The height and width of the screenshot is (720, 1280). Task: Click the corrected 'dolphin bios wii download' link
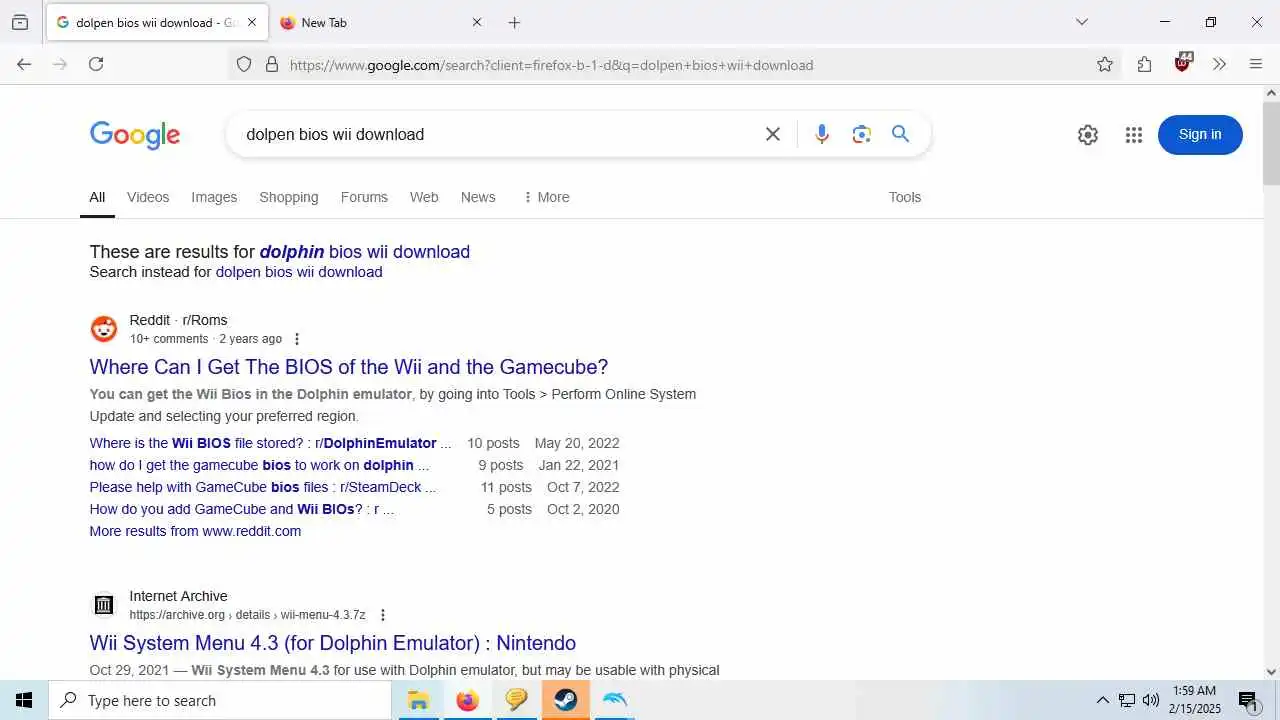click(x=365, y=252)
